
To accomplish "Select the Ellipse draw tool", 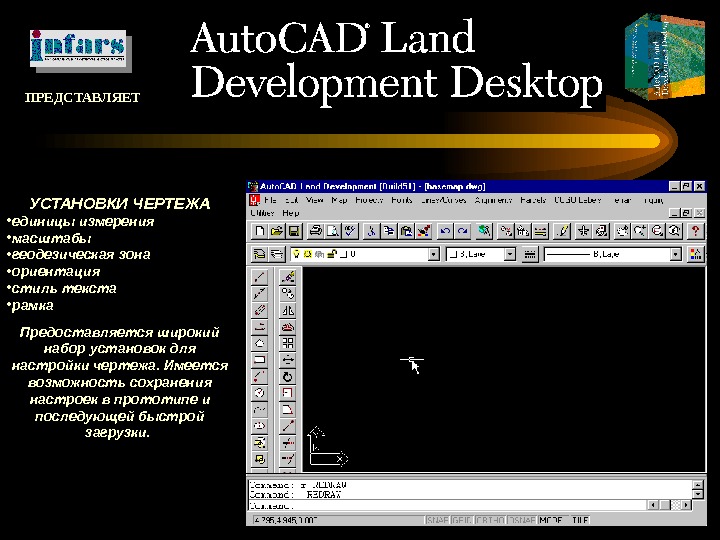I will click(x=260, y=426).
